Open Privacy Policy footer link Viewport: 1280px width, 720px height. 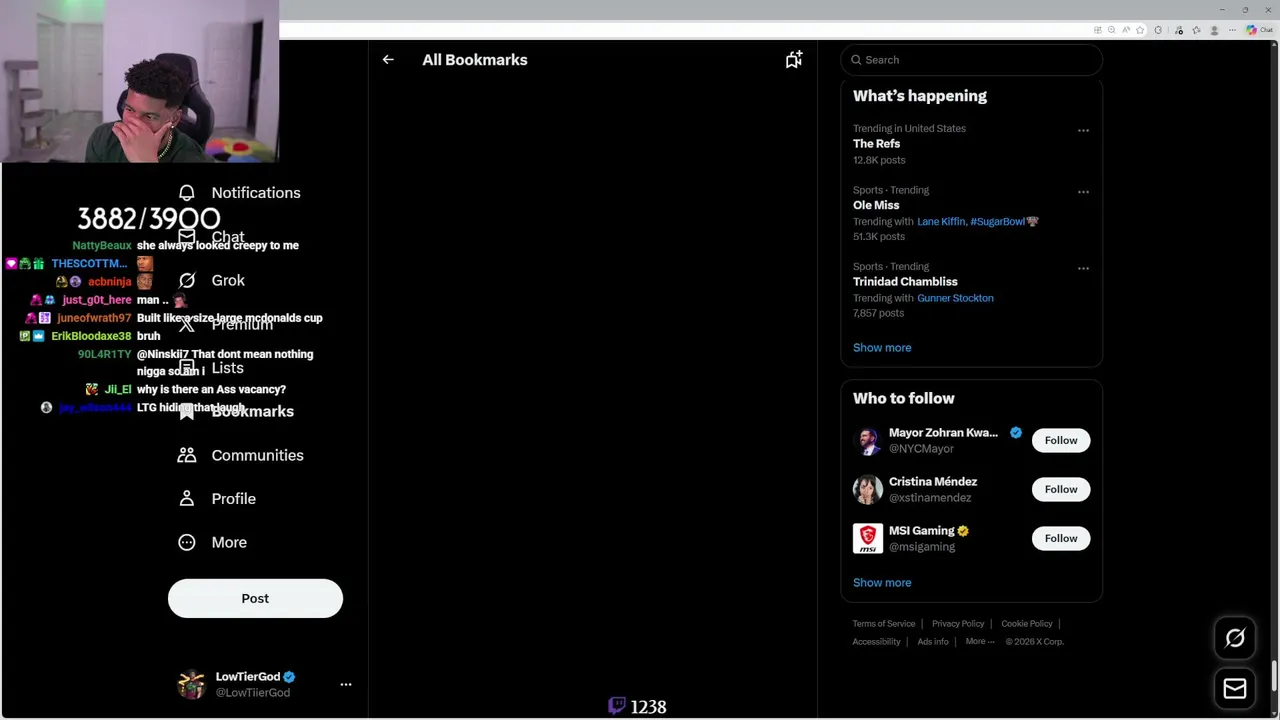tap(958, 624)
